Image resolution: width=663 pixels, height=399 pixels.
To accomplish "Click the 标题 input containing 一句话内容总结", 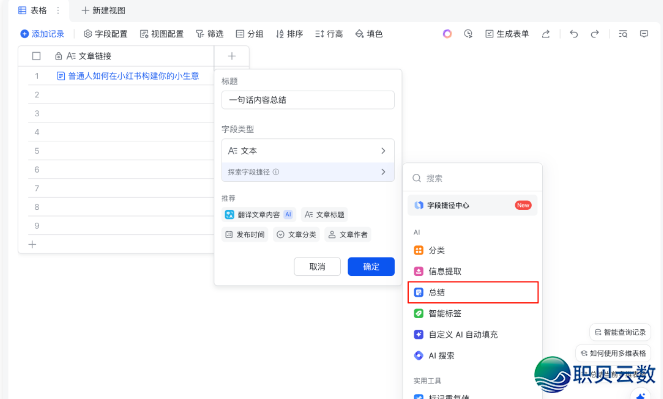I will 308,100.
